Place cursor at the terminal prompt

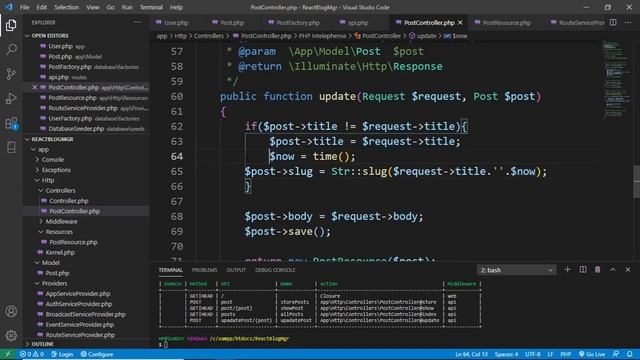[165, 345]
